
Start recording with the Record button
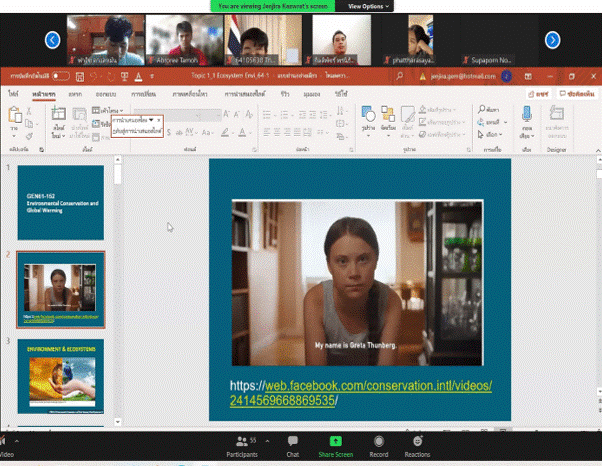click(x=379, y=444)
